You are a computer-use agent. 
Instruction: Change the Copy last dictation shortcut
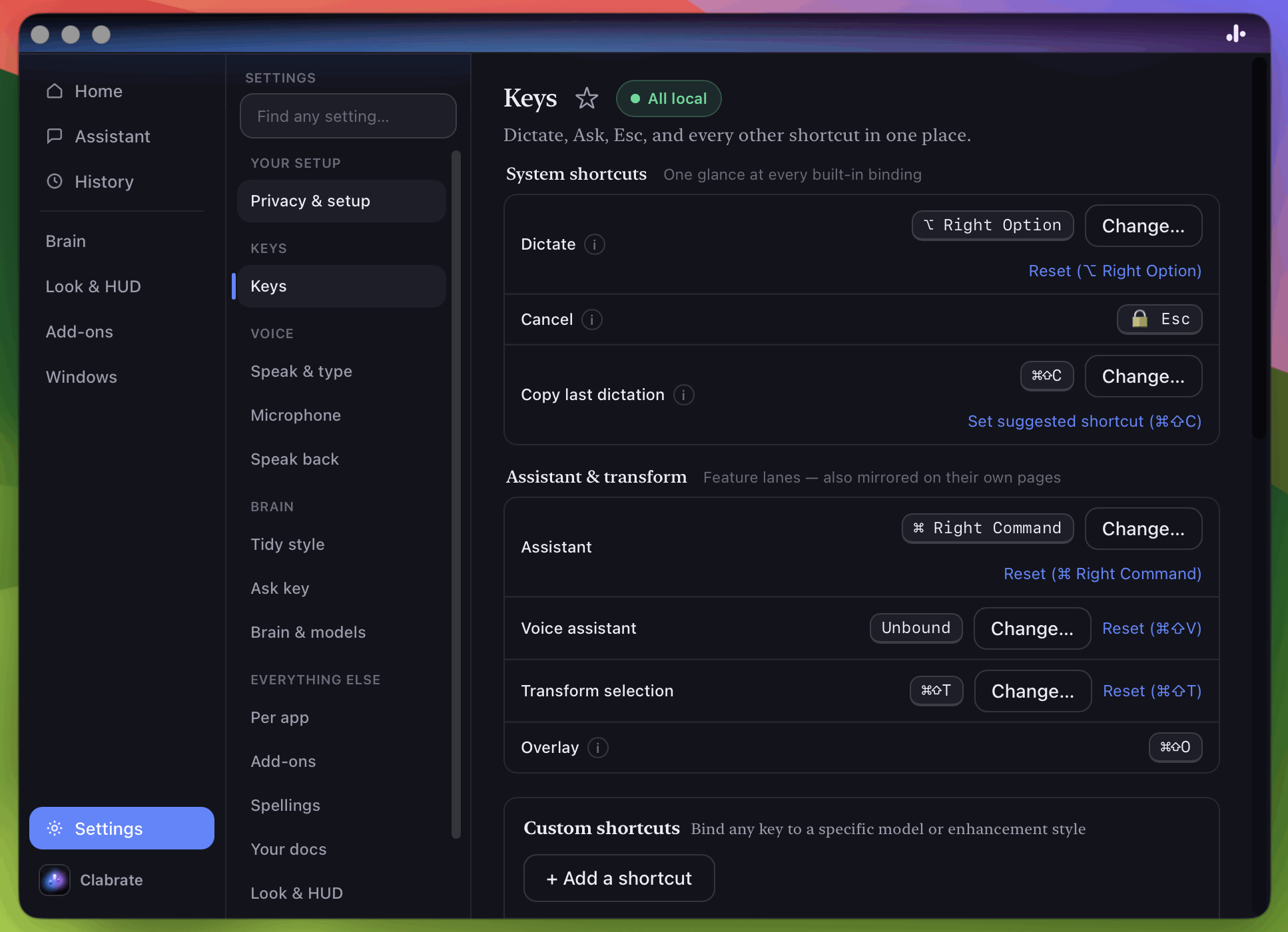tap(1143, 376)
